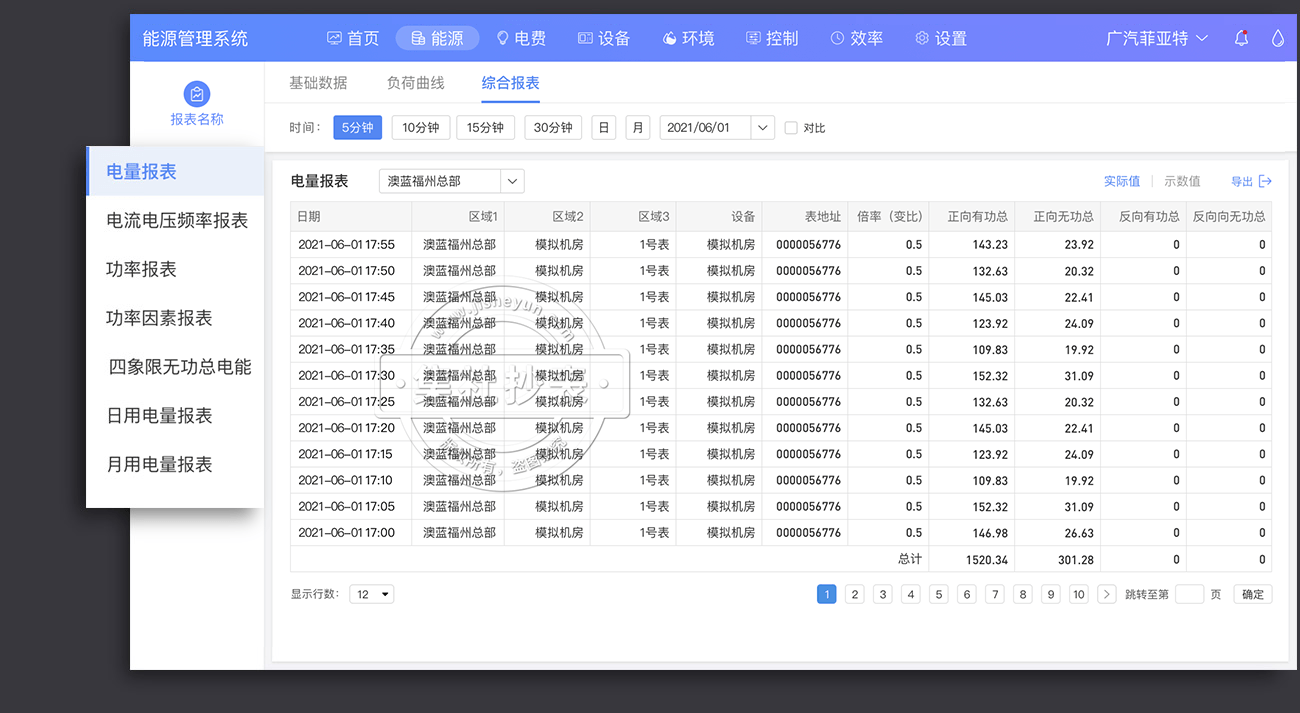The width and height of the screenshot is (1300, 713).
Task: Click the export arrow icon
Action: tap(1265, 181)
